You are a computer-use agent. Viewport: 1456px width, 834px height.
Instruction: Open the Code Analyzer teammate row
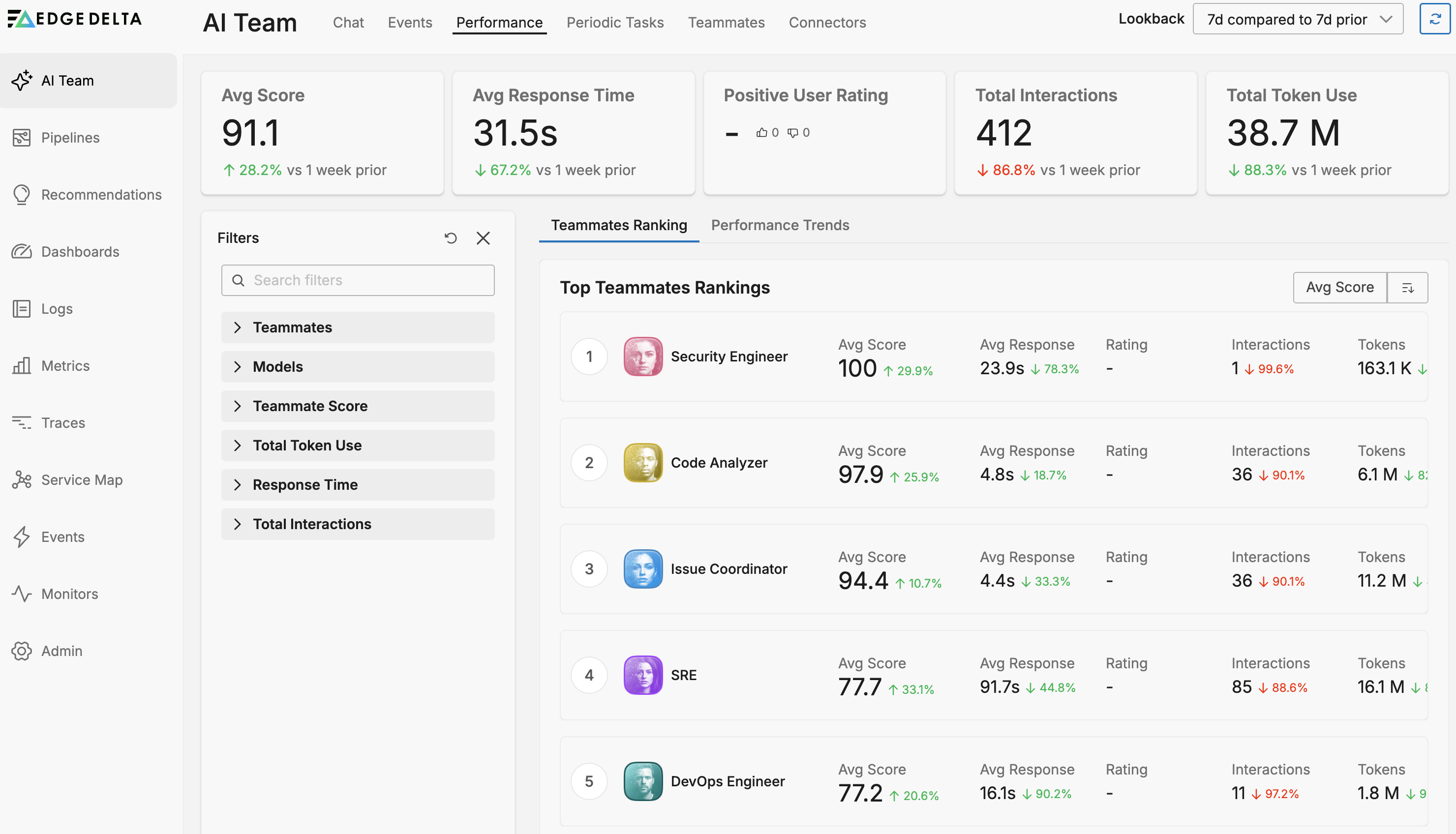pyautogui.click(x=718, y=463)
